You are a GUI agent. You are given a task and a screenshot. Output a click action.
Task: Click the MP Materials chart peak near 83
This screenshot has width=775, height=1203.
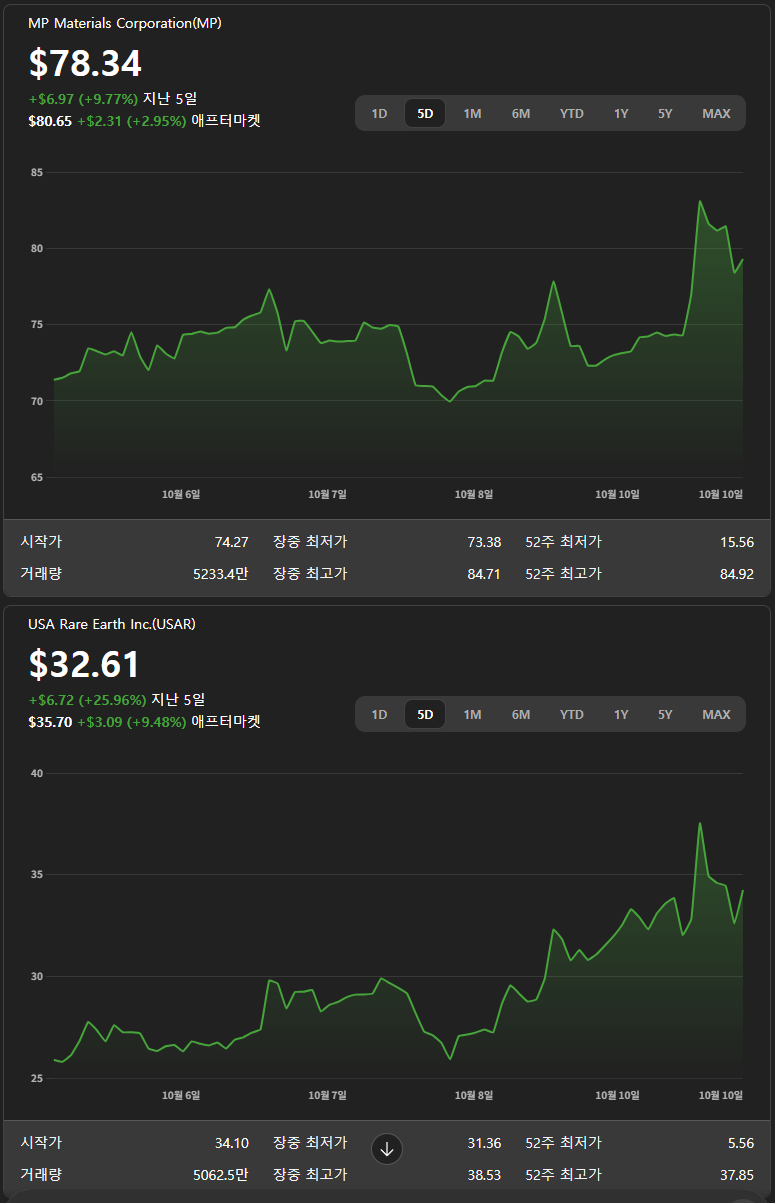[x=700, y=202]
